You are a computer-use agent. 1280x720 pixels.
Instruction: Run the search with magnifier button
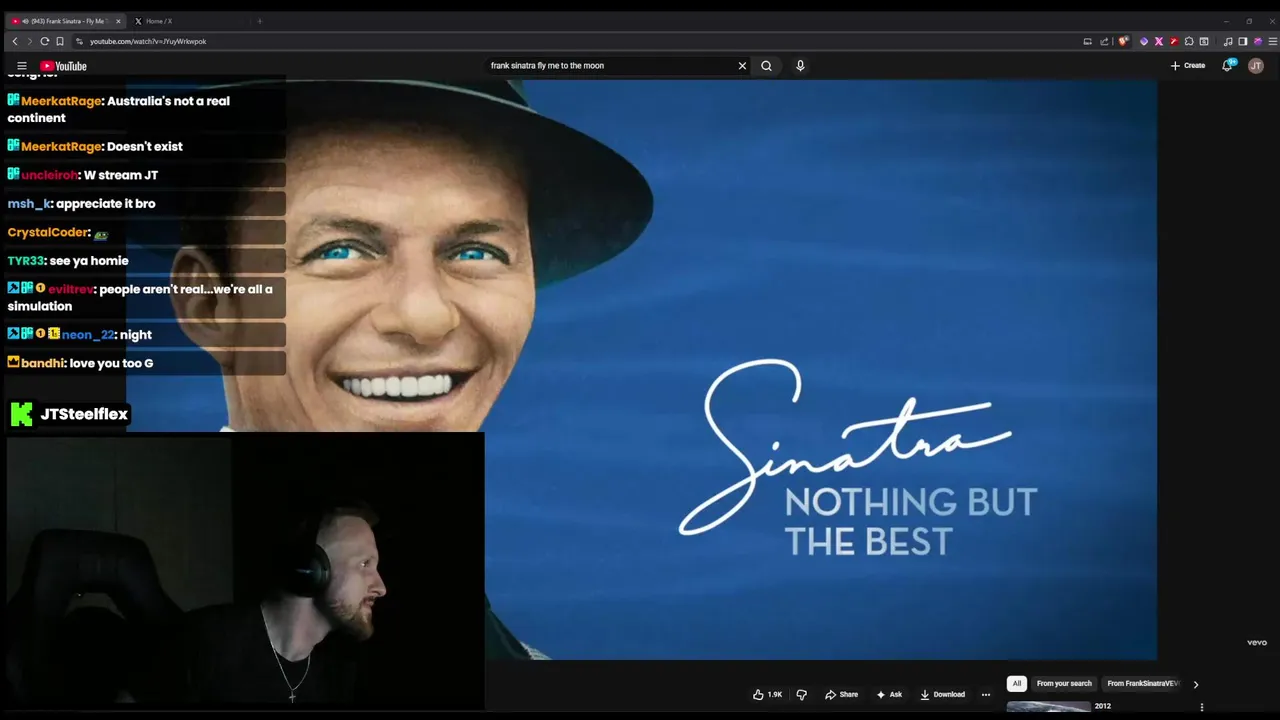coord(766,66)
